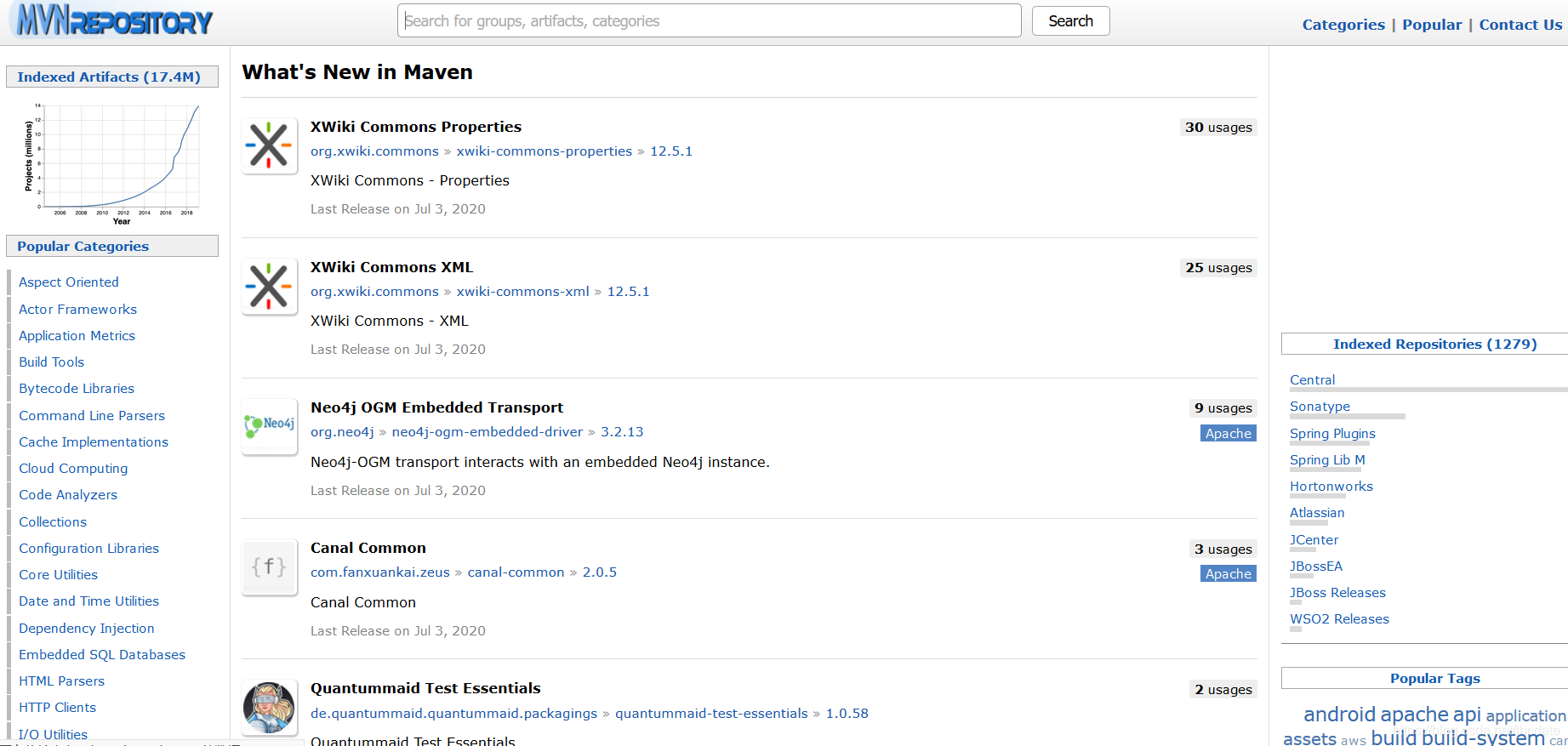Viewport: 1568px width, 746px height.
Task: Click the Neo4j artifact logo
Action: pos(270,426)
